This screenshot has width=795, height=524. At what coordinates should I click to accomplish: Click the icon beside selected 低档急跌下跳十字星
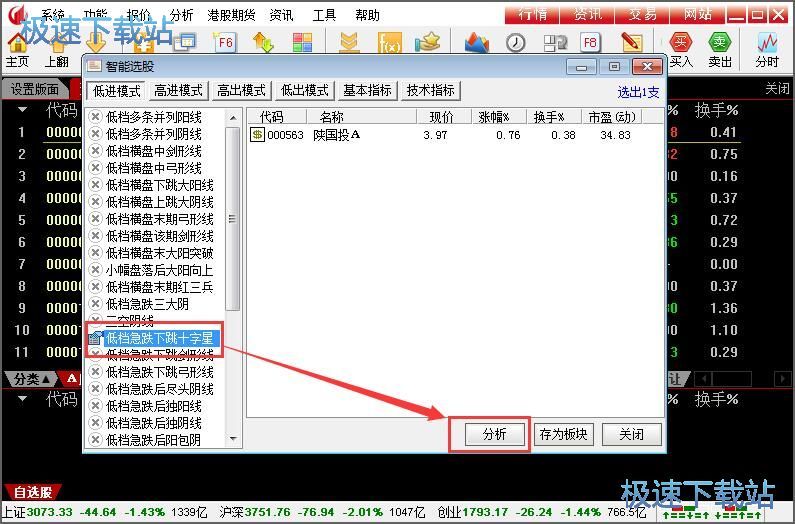[95, 338]
